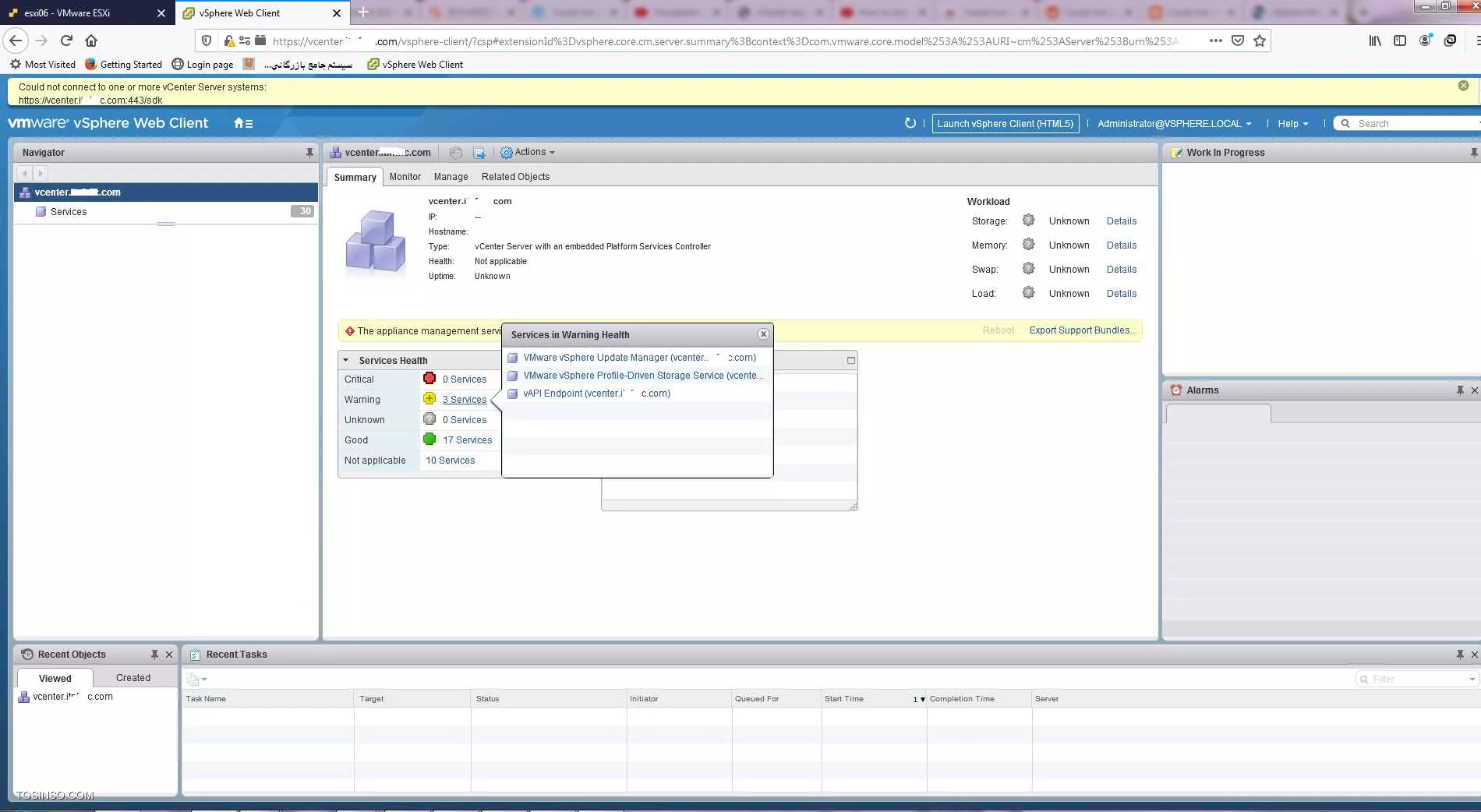Sort Recent Tasks by Task Name

[x=267, y=699]
